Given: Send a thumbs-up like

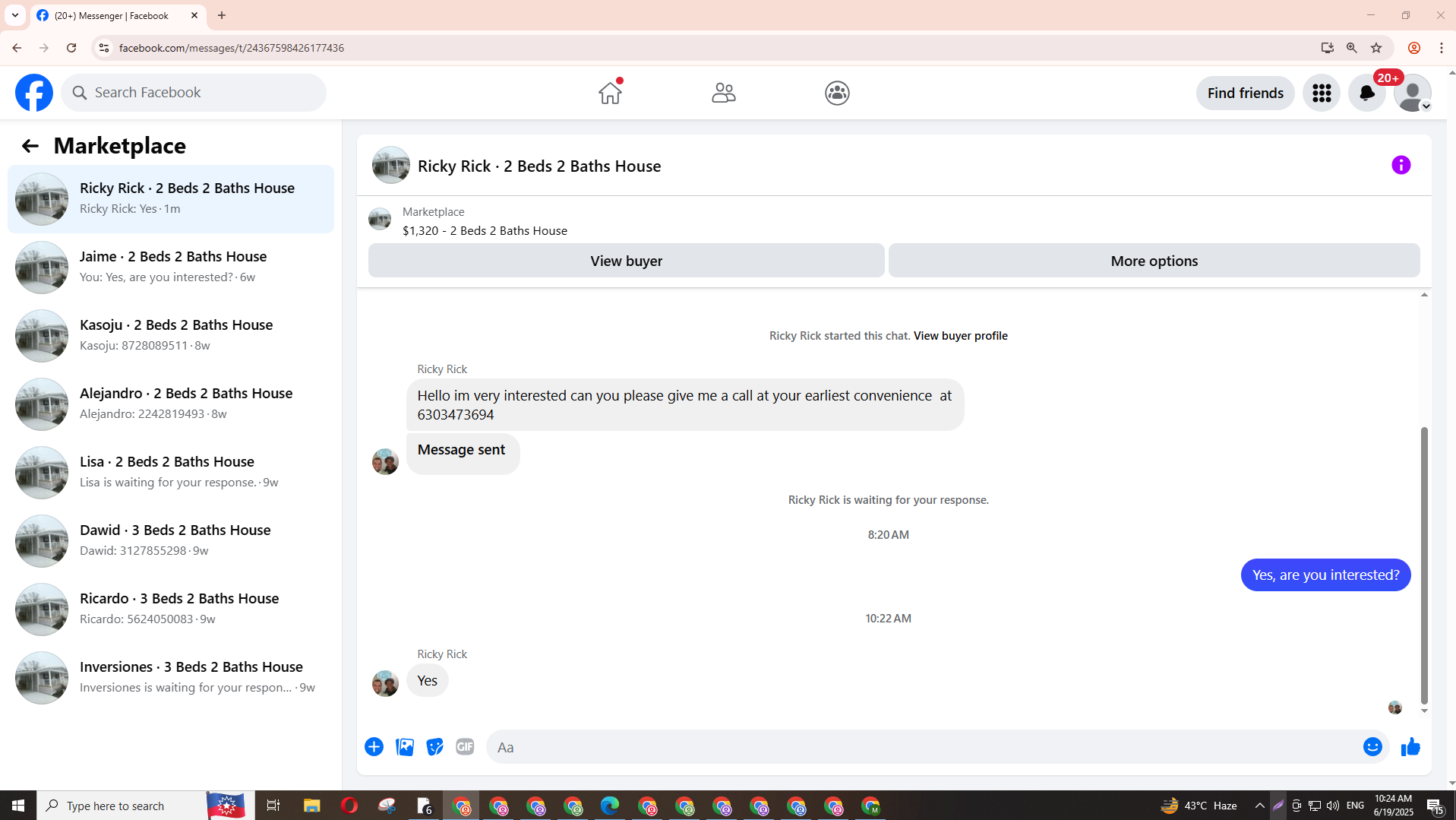Looking at the screenshot, I should pyautogui.click(x=1410, y=747).
